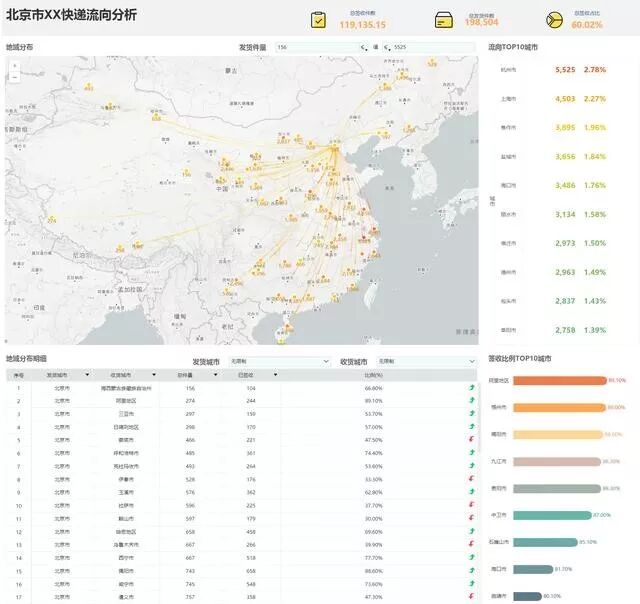Viewport: 640px width, 604px height.
Task: Click maximum shipment quantity field showing 5525
Action: point(429,47)
